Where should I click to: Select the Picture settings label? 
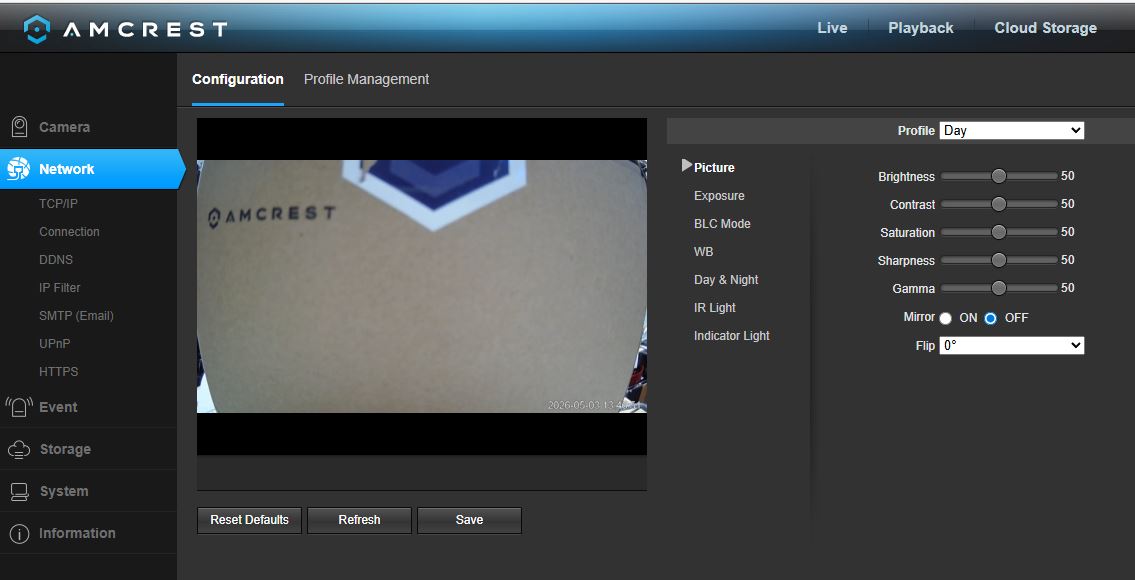pyautogui.click(x=714, y=167)
